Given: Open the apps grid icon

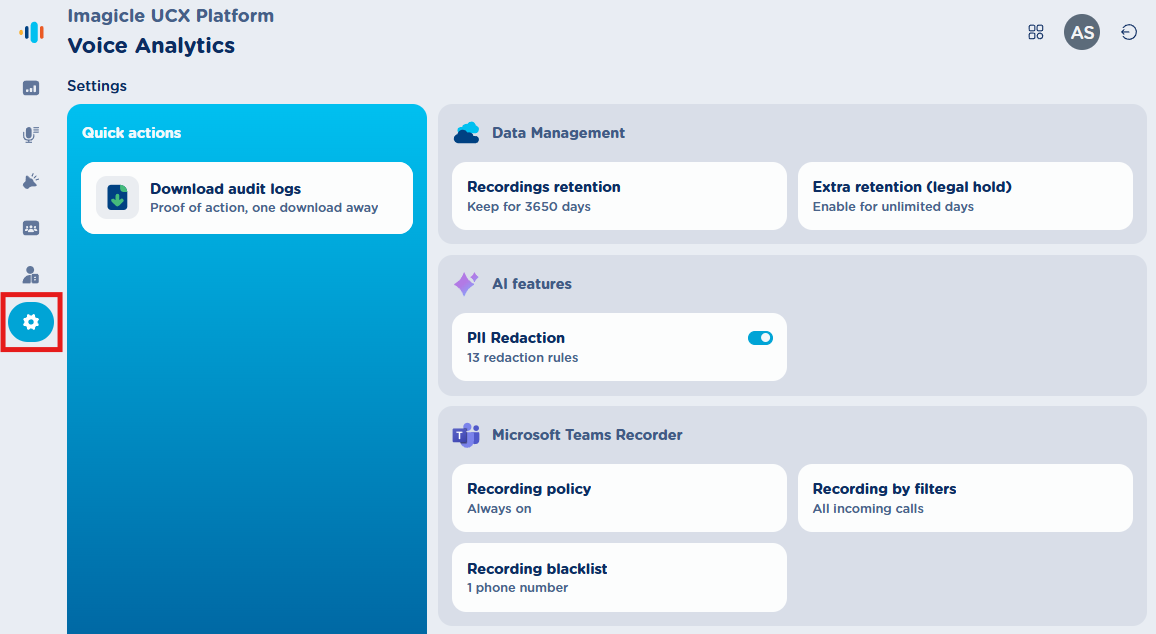Looking at the screenshot, I should click(1036, 32).
